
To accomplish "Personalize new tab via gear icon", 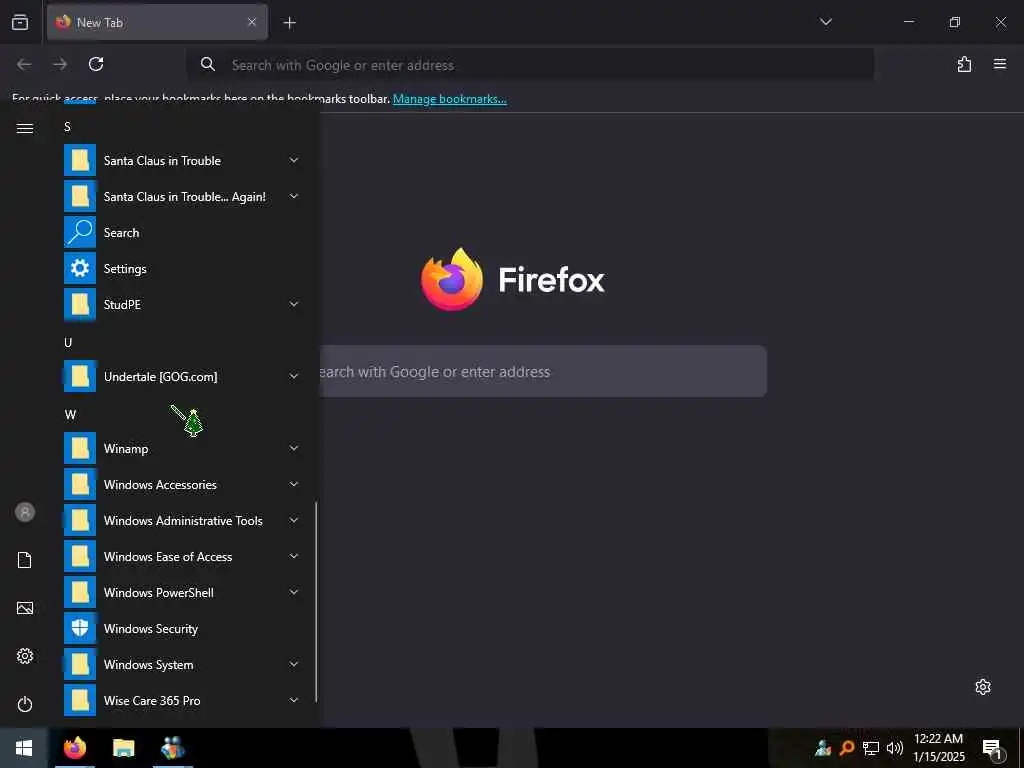I will (983, 687).
